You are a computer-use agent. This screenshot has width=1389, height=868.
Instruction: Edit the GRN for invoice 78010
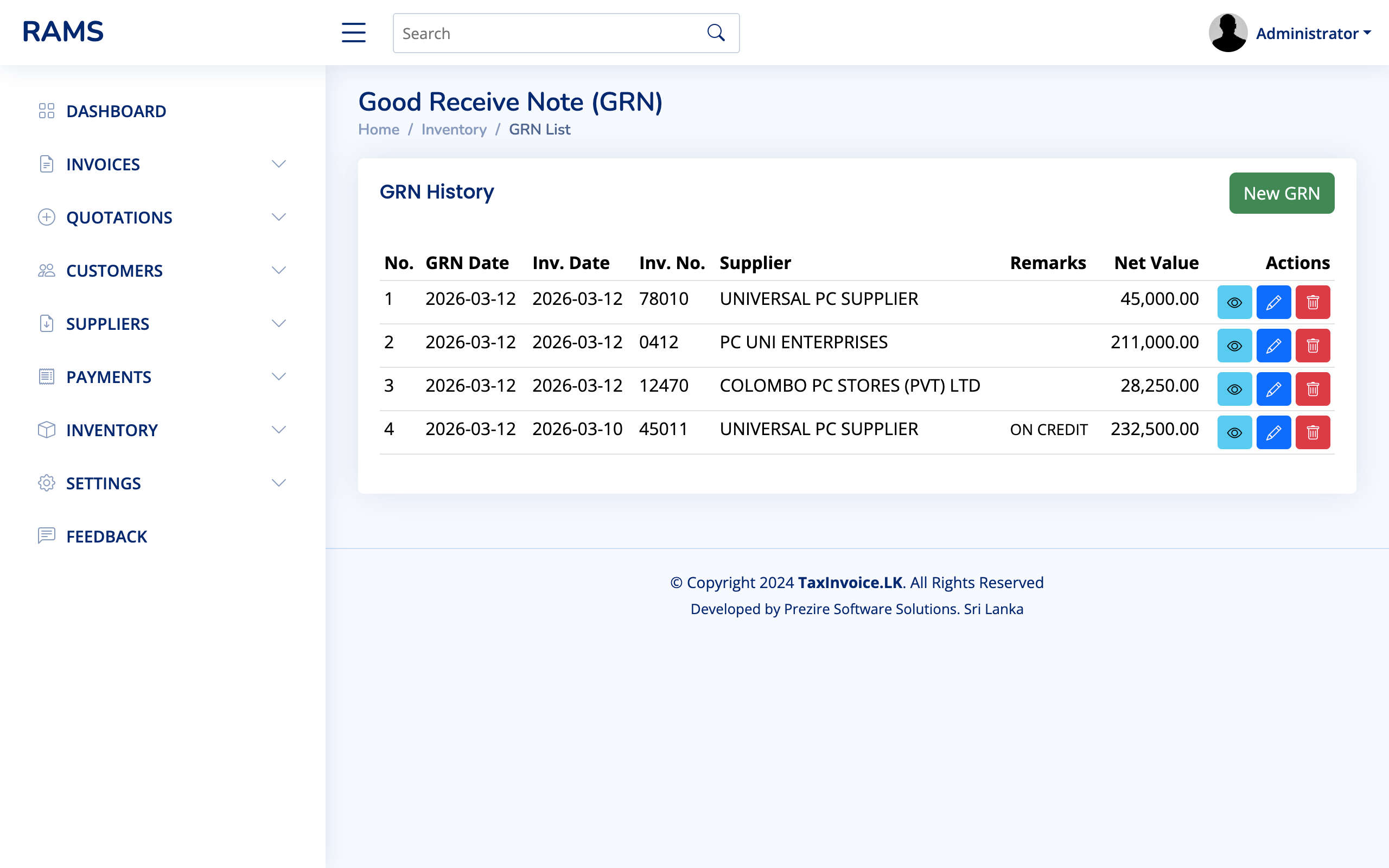1273,302
